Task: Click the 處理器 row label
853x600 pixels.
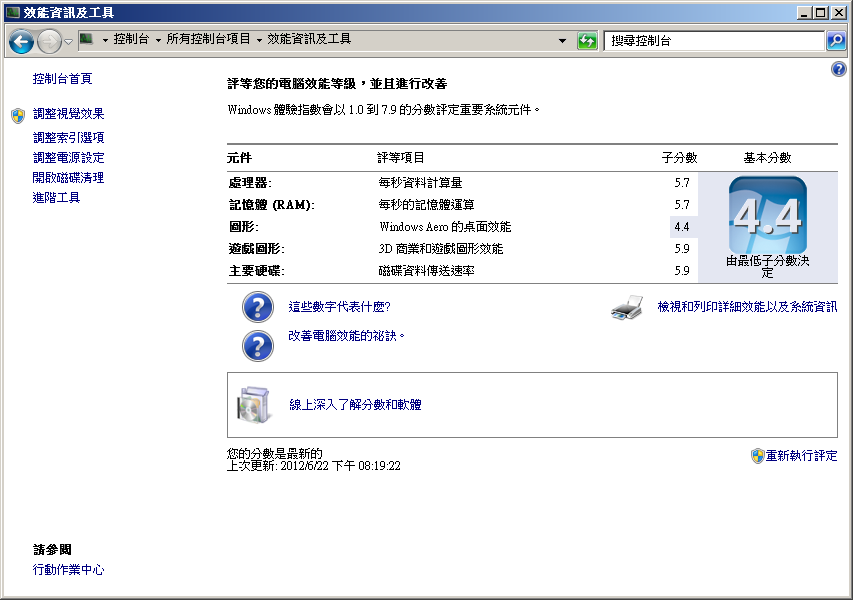Action: [x=250, y=183]
